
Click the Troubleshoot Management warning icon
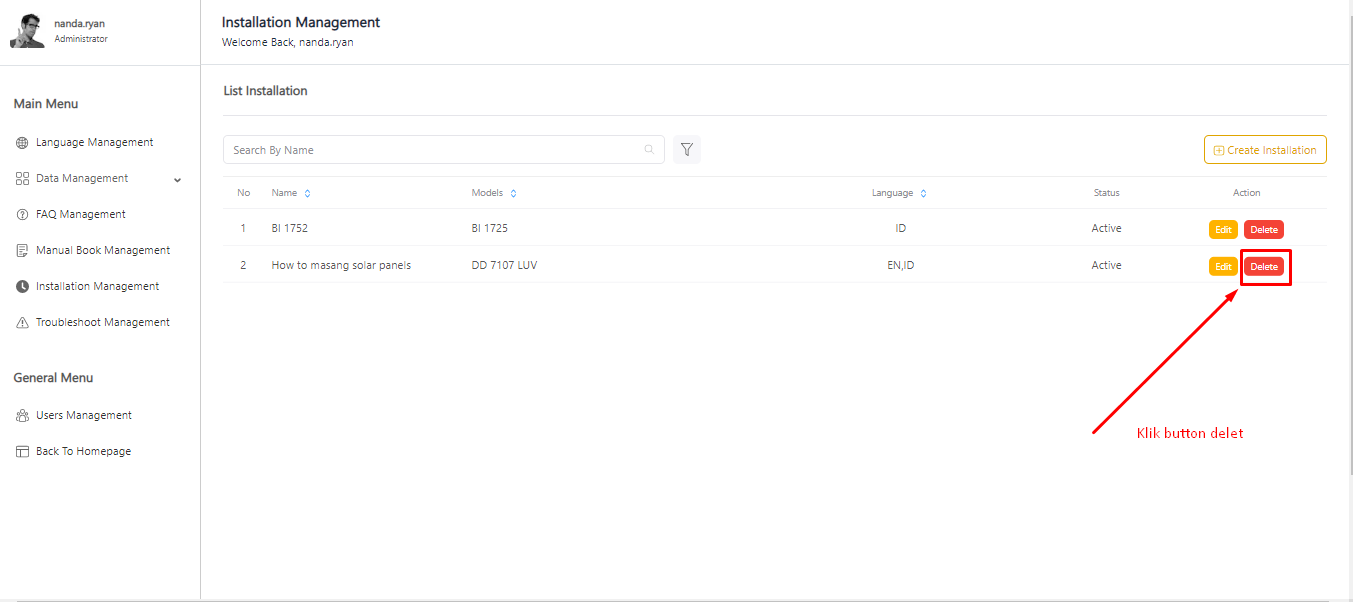pos(22,323)
